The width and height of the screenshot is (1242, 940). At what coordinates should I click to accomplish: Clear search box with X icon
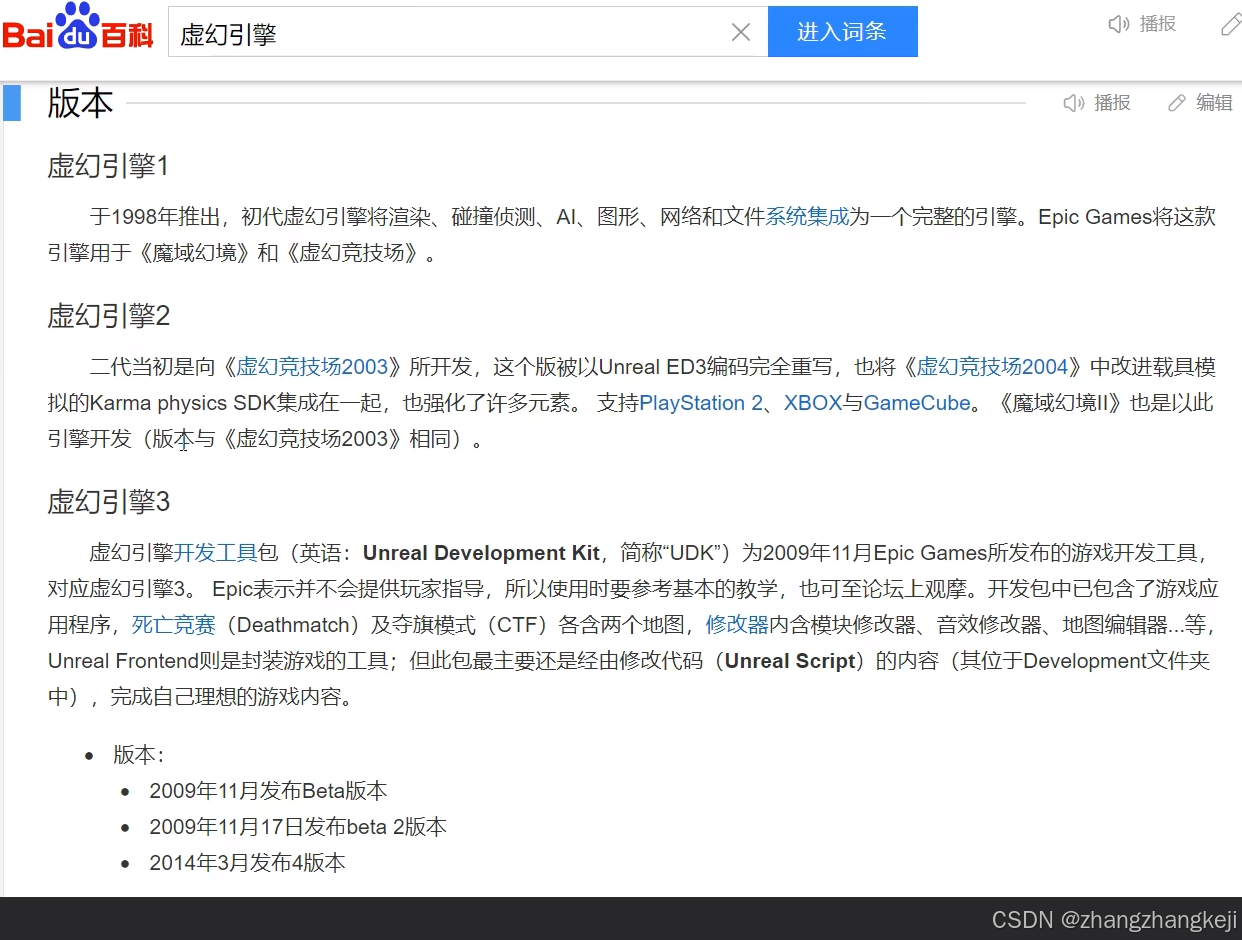[x=741, y=32]
